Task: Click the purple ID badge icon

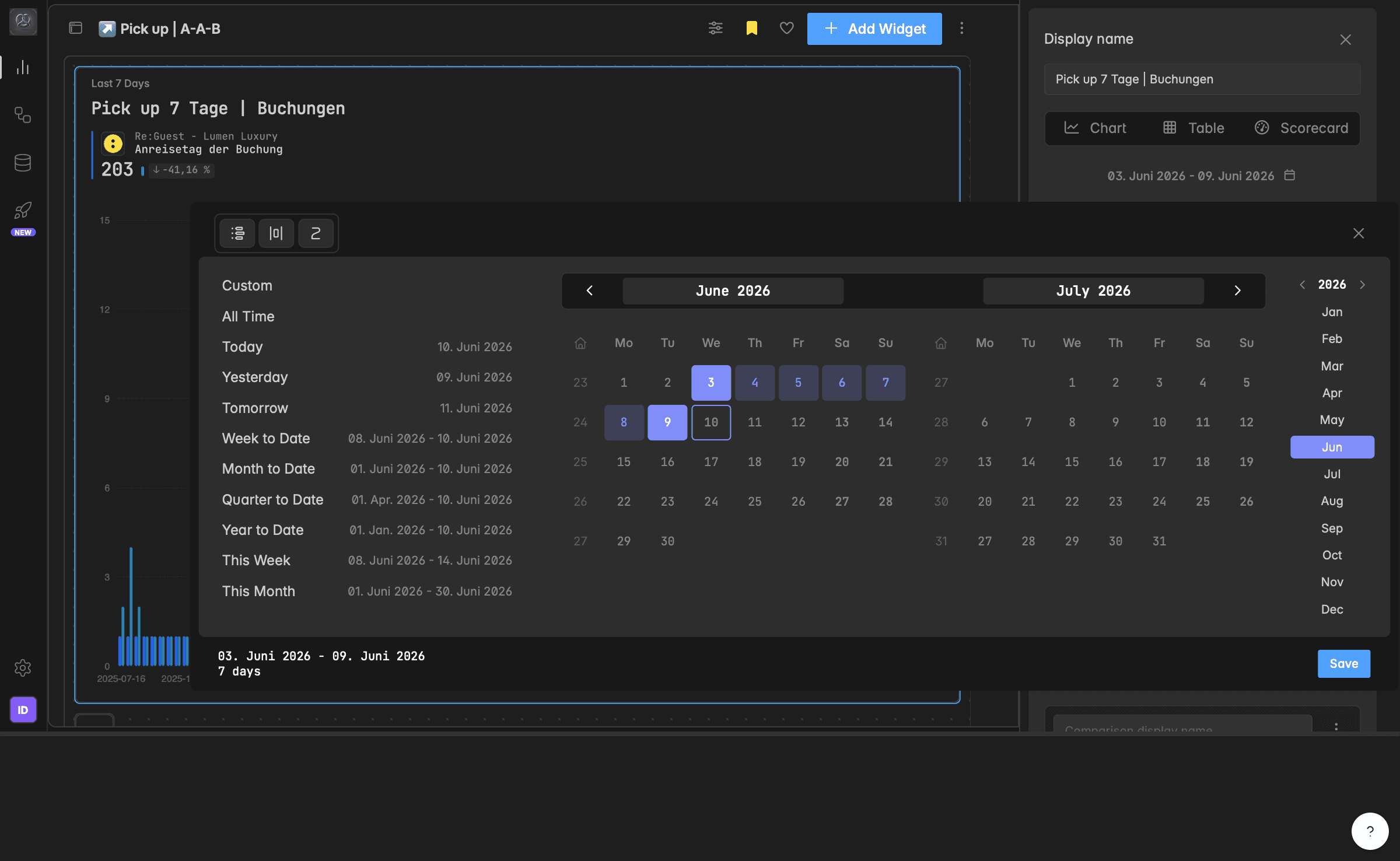Action: pyautogui.click(x=23, y=710)
